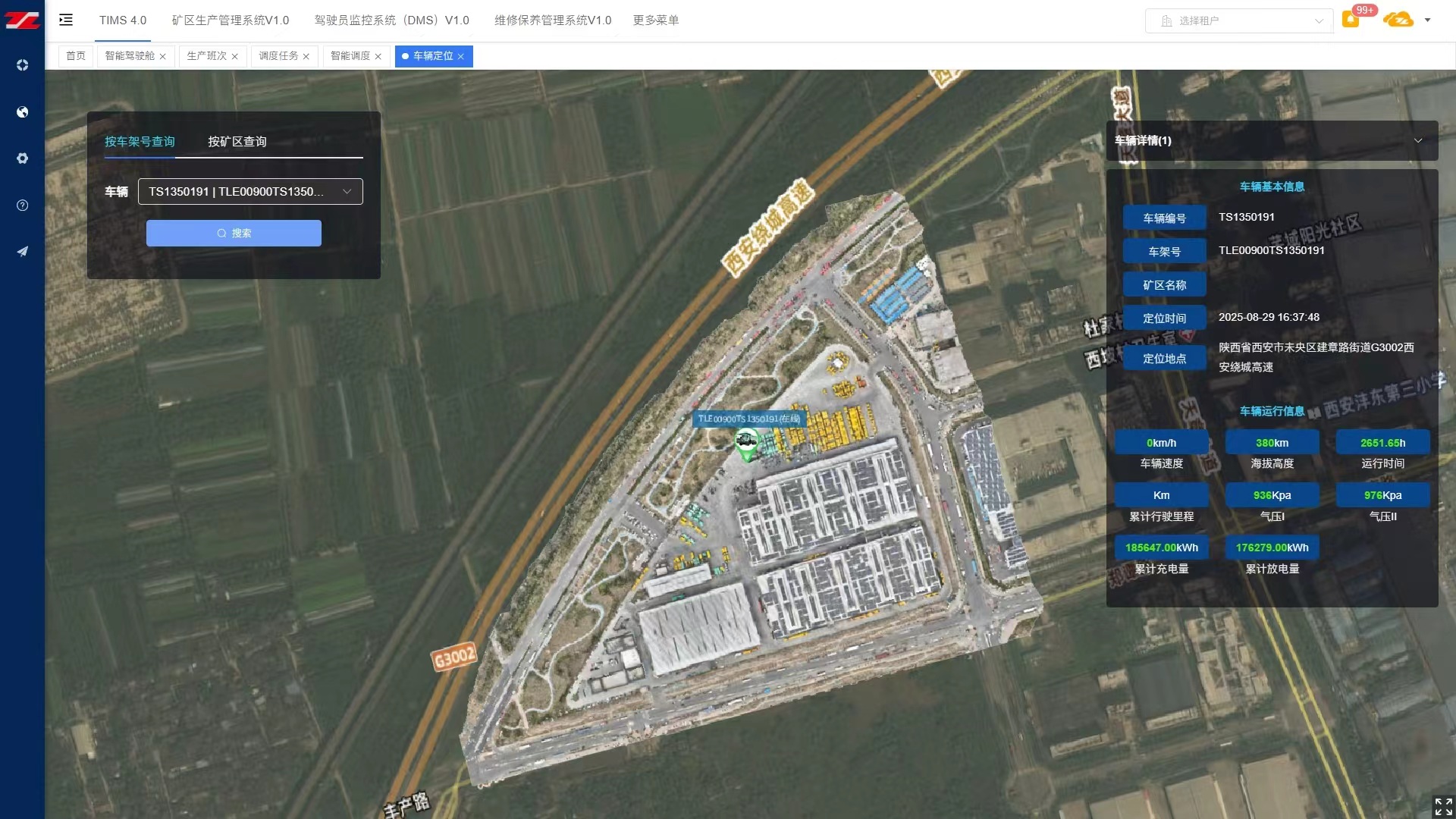1456x819 pixels.
Task: Click the 矿区名称 label button
Action: pyautogui.click(x=1164, y=285)
